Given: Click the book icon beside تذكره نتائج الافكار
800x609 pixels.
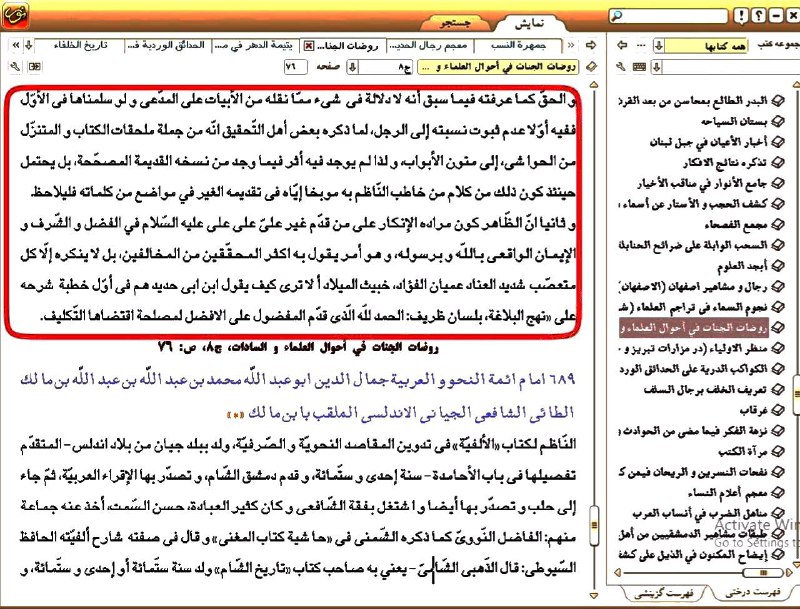Looking at the screenshot, I should click(x=777, y=163).
